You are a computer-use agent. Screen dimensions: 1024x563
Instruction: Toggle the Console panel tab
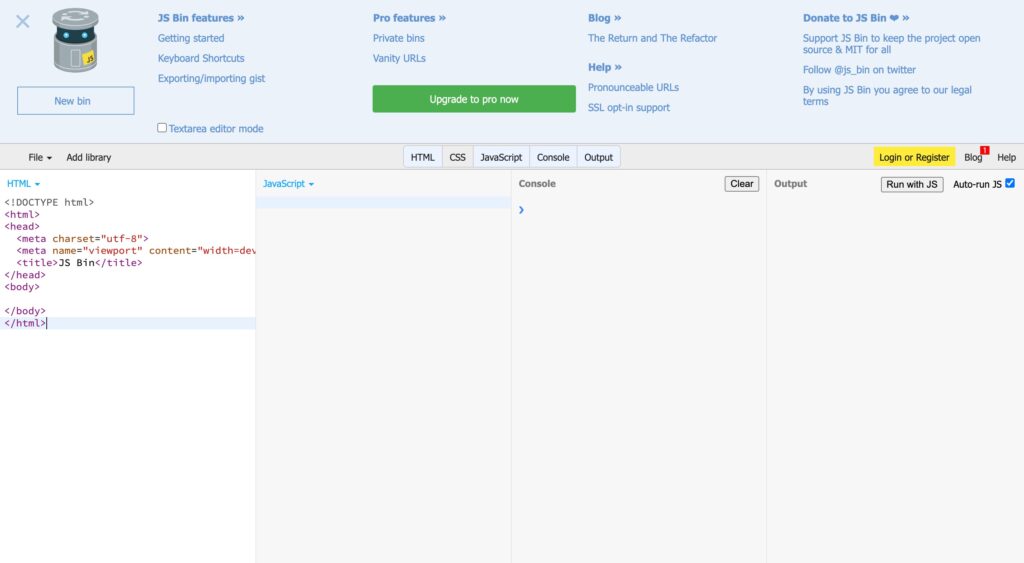coord(553,157)
